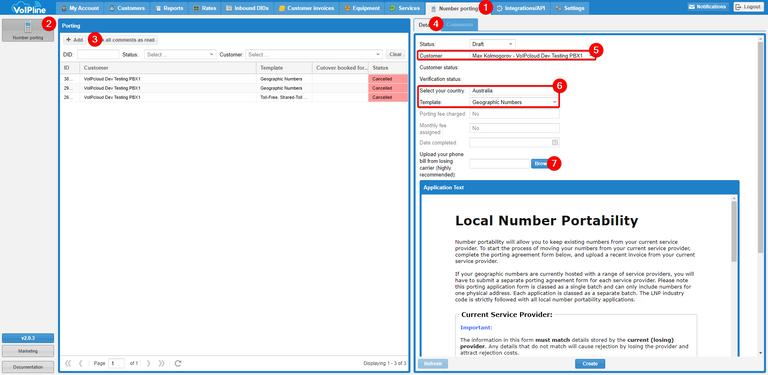Open the Documentation sidebar button
768x375 pixels.
pyautogui.click(x=28, y=367)
